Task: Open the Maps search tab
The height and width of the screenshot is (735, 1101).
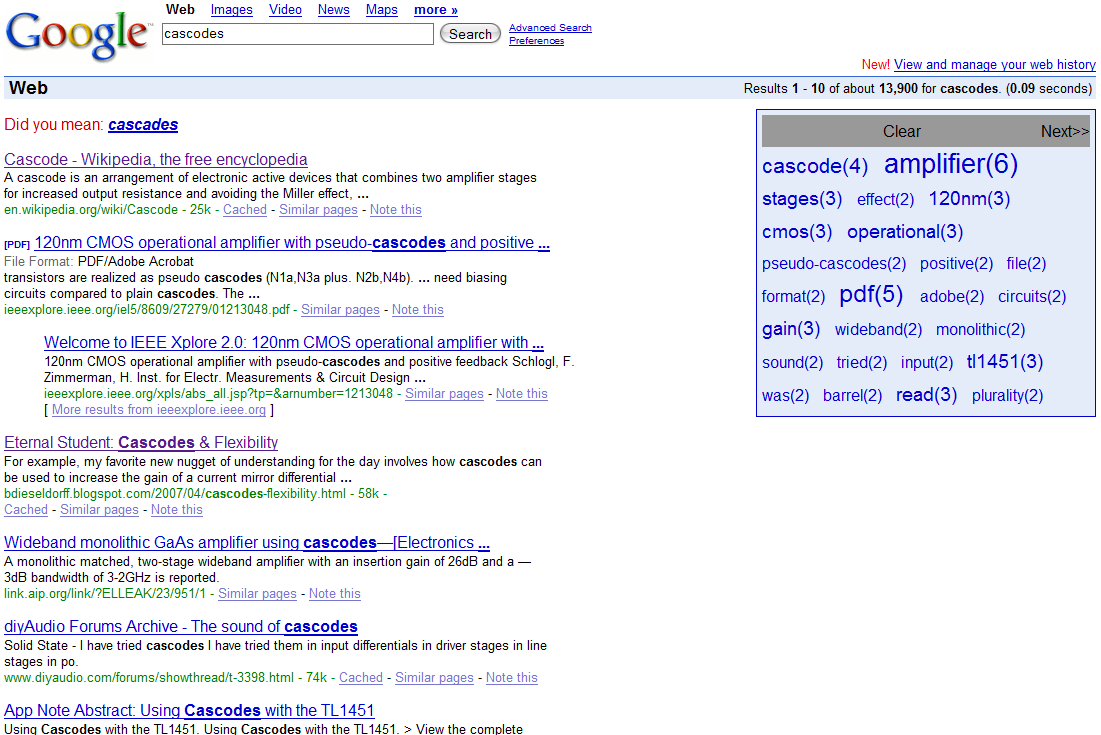Action: 381,10
